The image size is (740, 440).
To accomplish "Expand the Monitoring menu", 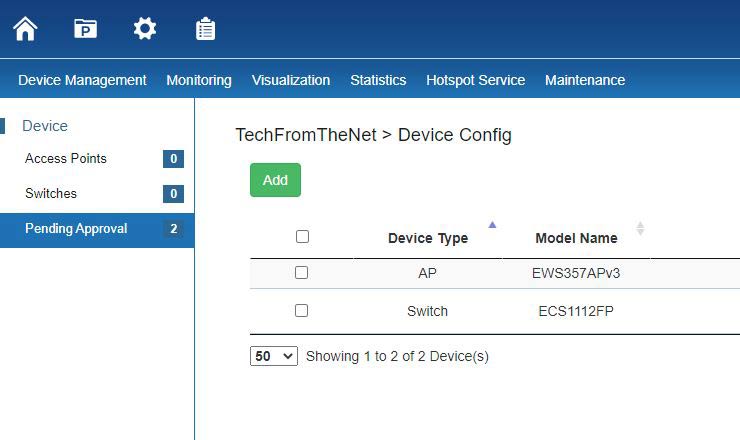I will coord(198,80).
